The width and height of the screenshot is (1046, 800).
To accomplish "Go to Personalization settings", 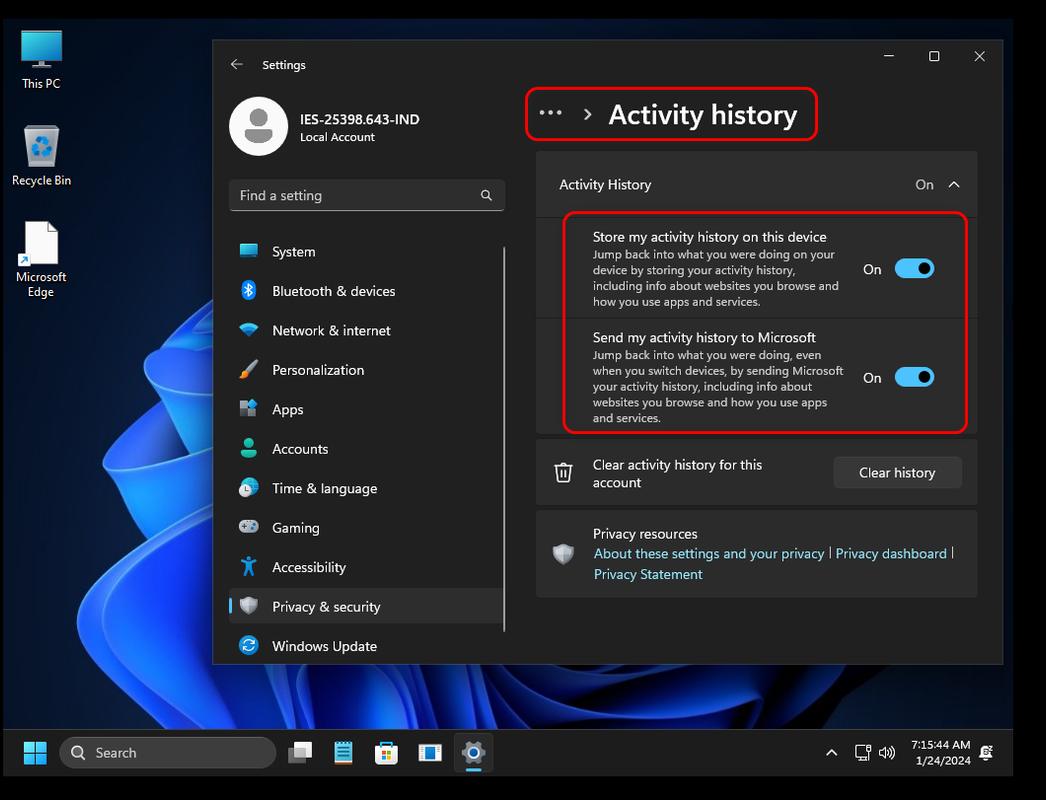I will (366, 370).
